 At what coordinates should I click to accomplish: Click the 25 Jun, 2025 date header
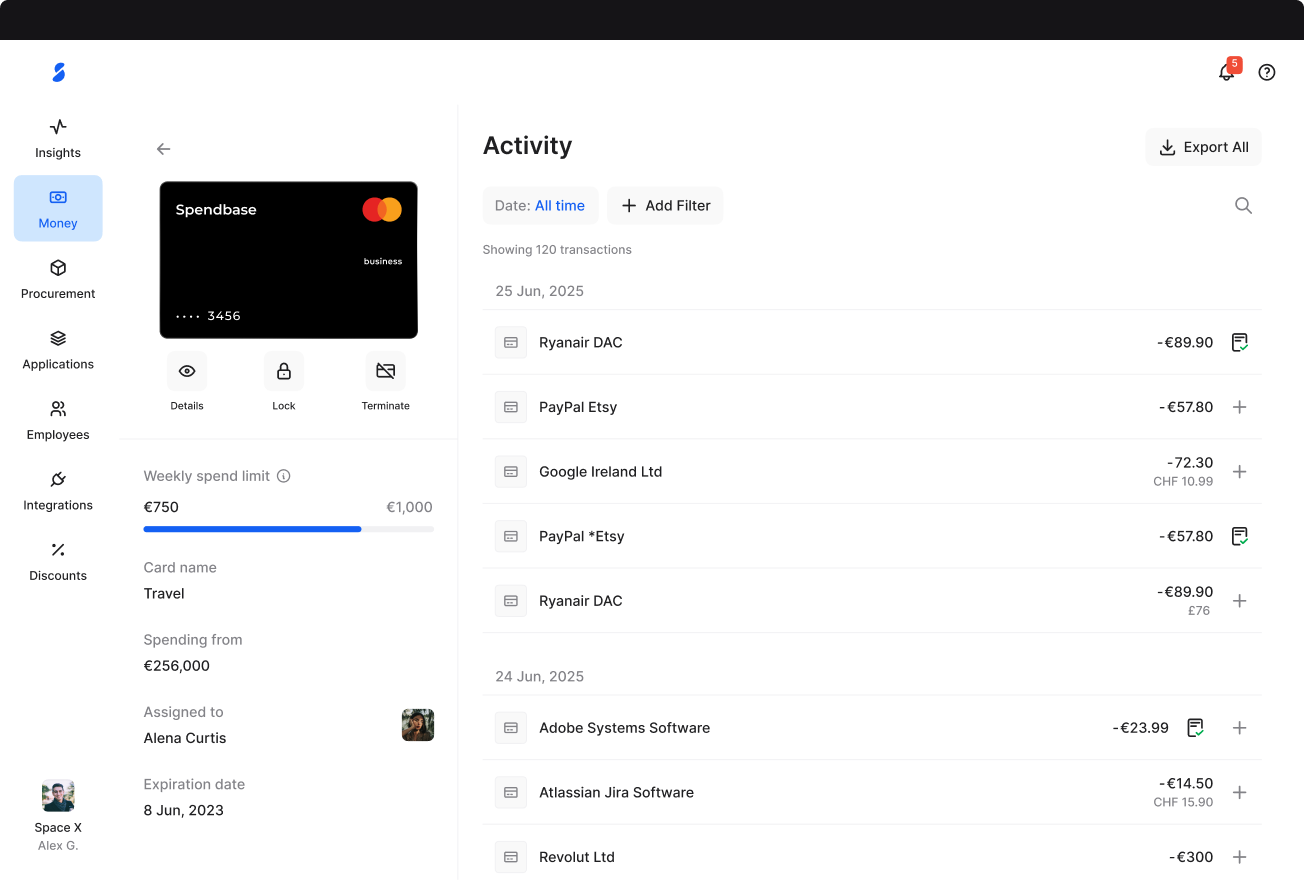click(x=540, y=291)
